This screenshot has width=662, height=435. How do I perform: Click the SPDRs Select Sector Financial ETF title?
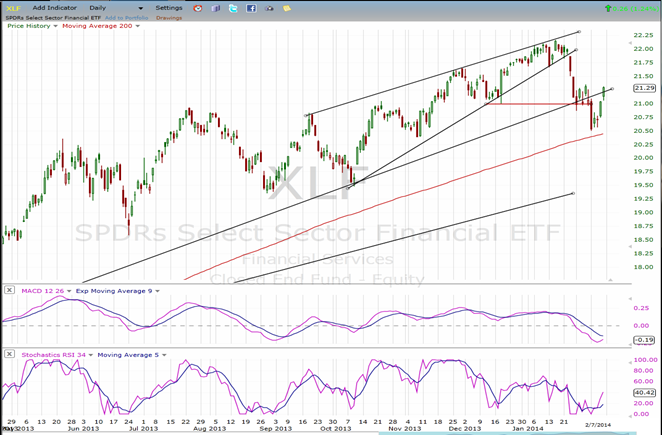click(x=53, y=18)
